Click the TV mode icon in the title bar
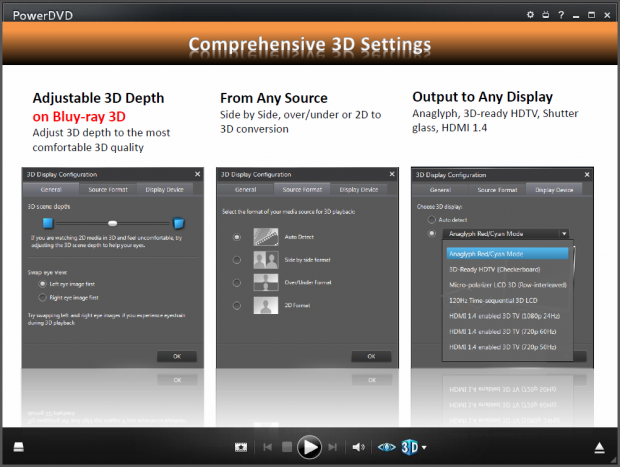 point(545,15)
